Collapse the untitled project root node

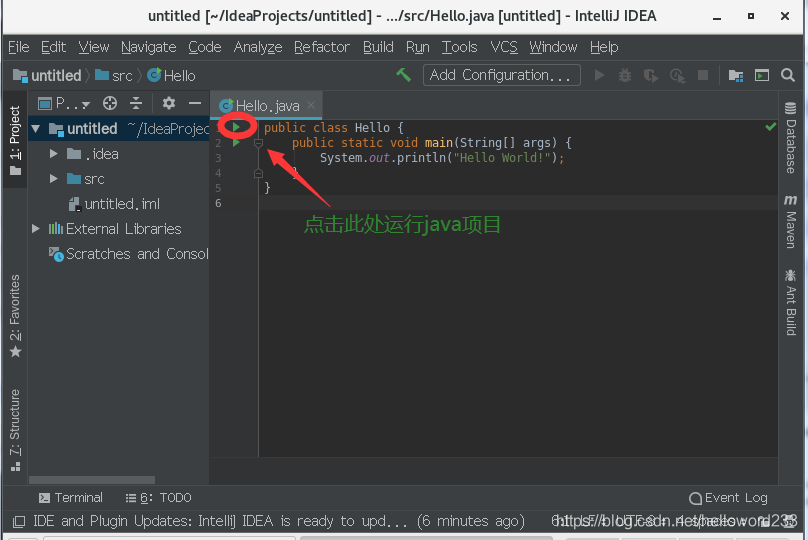[36, 128]
